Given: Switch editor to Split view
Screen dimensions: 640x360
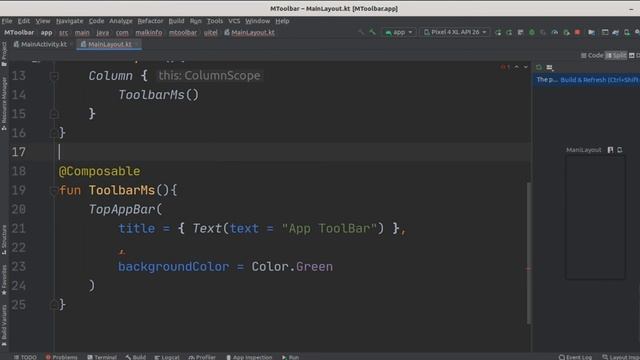Looking at the screenshot, I should (x=616, y=55).
